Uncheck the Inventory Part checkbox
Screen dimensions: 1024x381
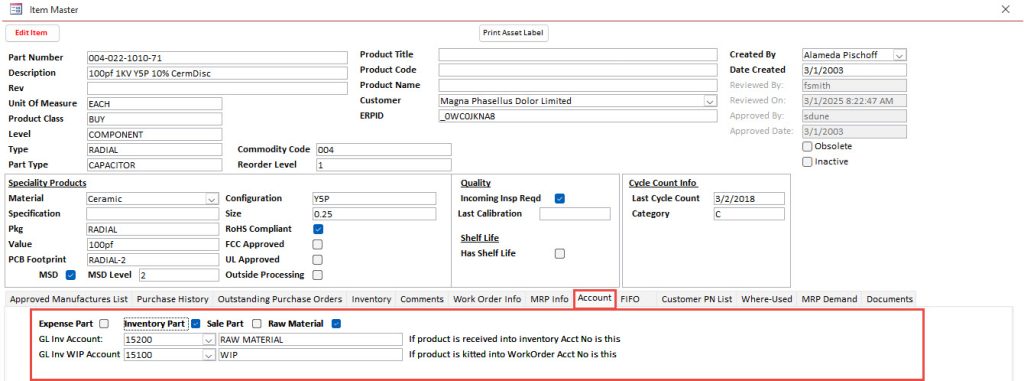196,323
